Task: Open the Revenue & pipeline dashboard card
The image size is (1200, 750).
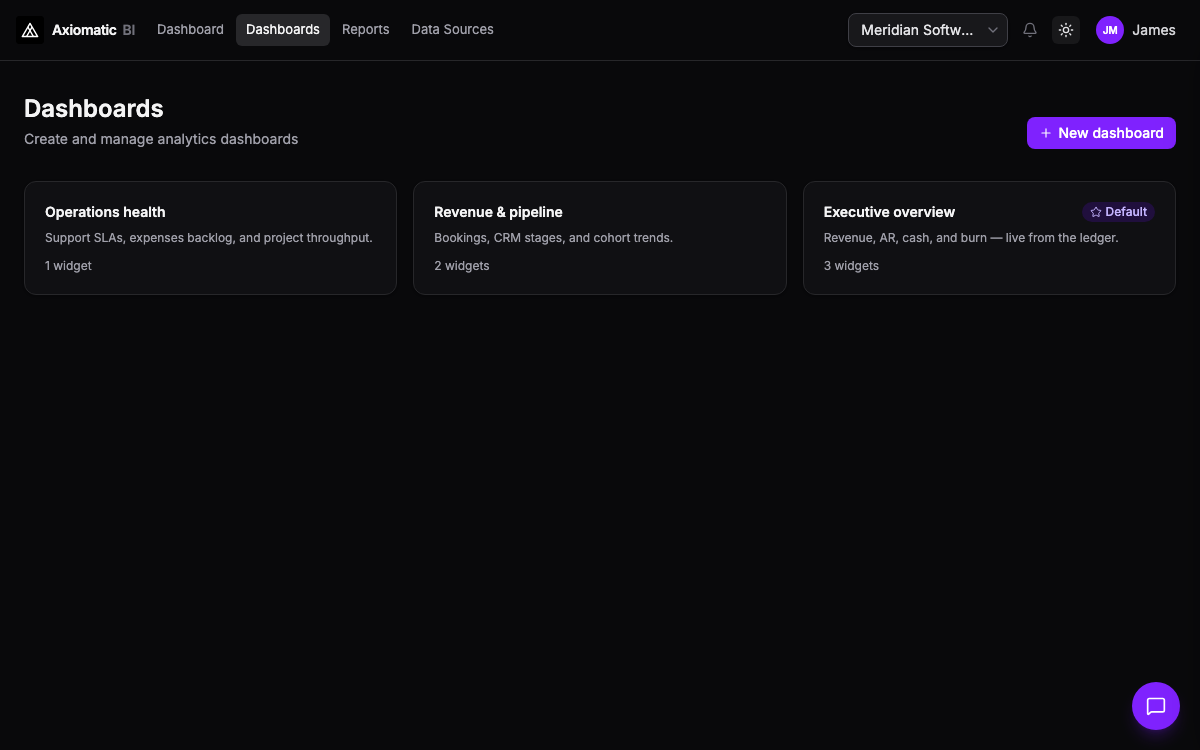Action: click(599, 238)
